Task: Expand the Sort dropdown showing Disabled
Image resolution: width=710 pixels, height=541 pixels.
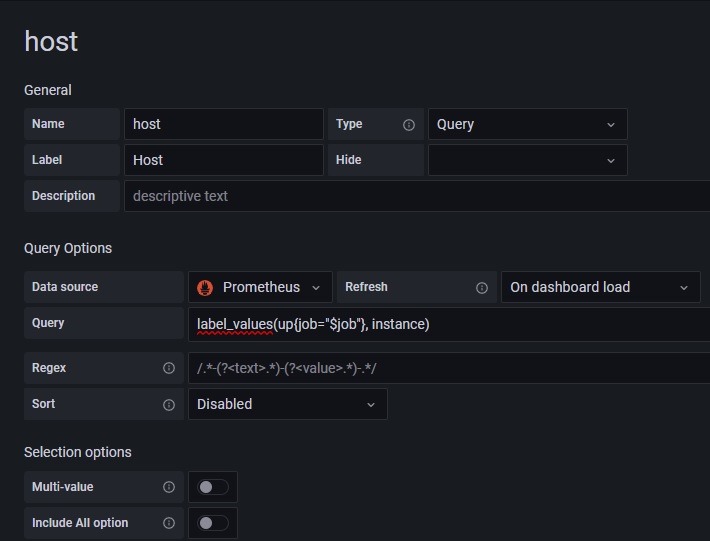Action: tap(287, 404)
